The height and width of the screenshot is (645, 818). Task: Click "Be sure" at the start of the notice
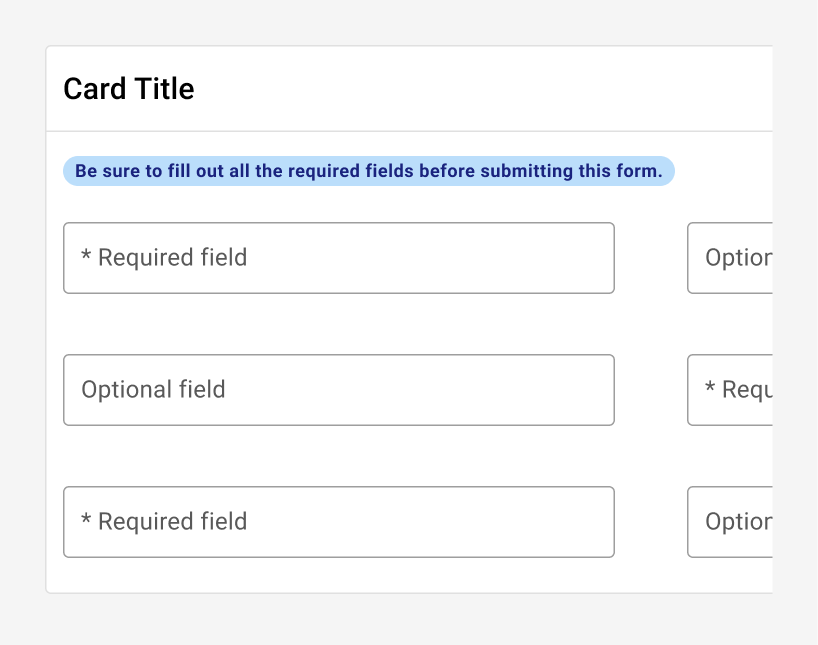tap(107, 171)
